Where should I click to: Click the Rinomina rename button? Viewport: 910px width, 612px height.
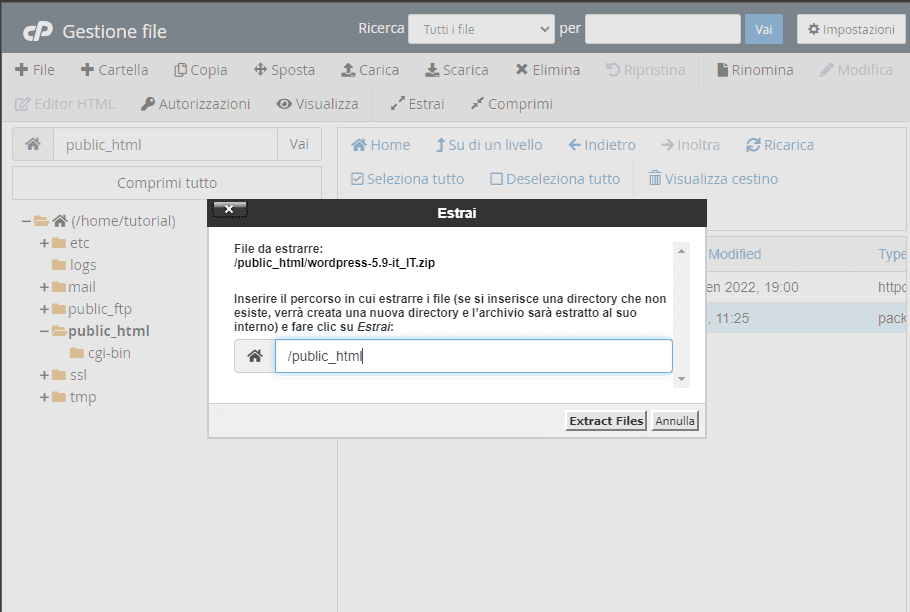755,70
